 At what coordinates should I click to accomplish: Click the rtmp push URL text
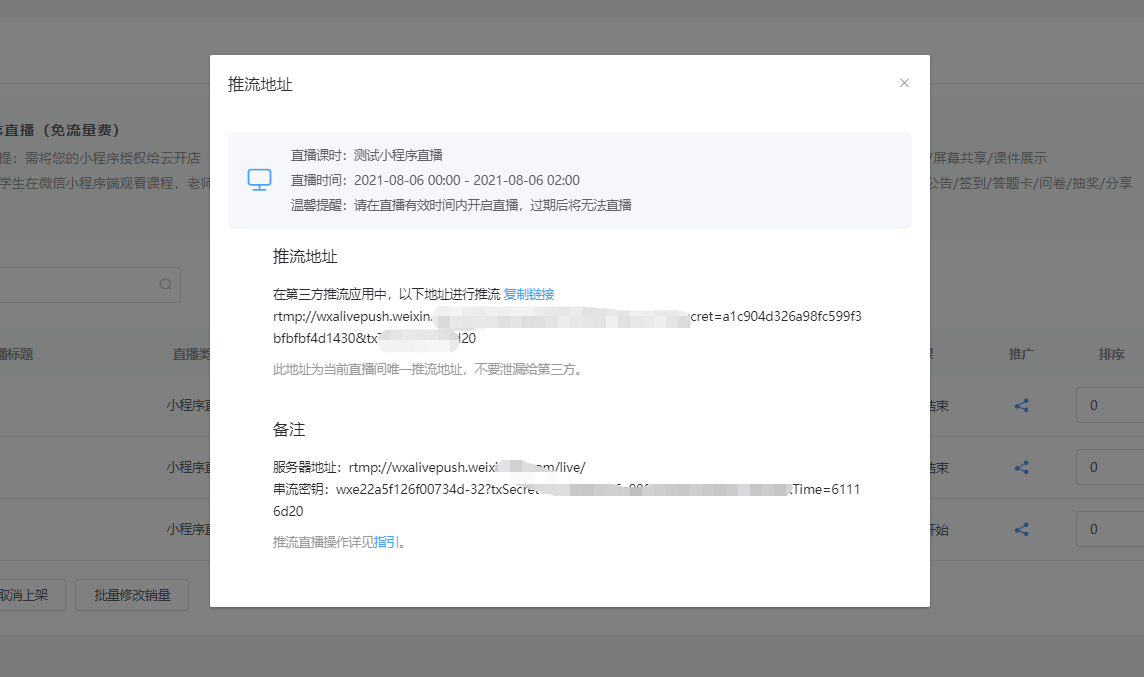pos(567,328)
